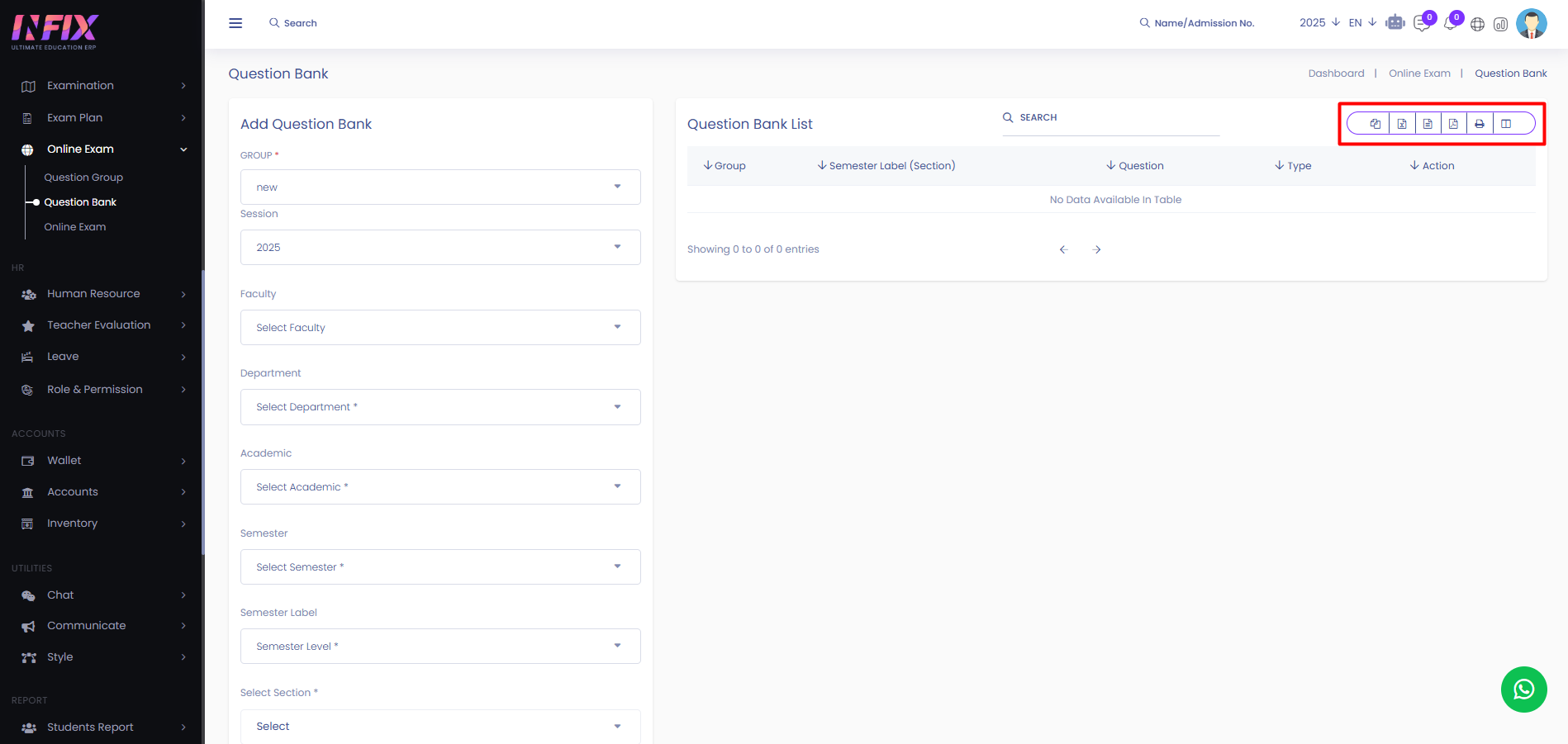The image size is (1568, 744).
Task: Sort table by Group column
Action: (725, 166)
